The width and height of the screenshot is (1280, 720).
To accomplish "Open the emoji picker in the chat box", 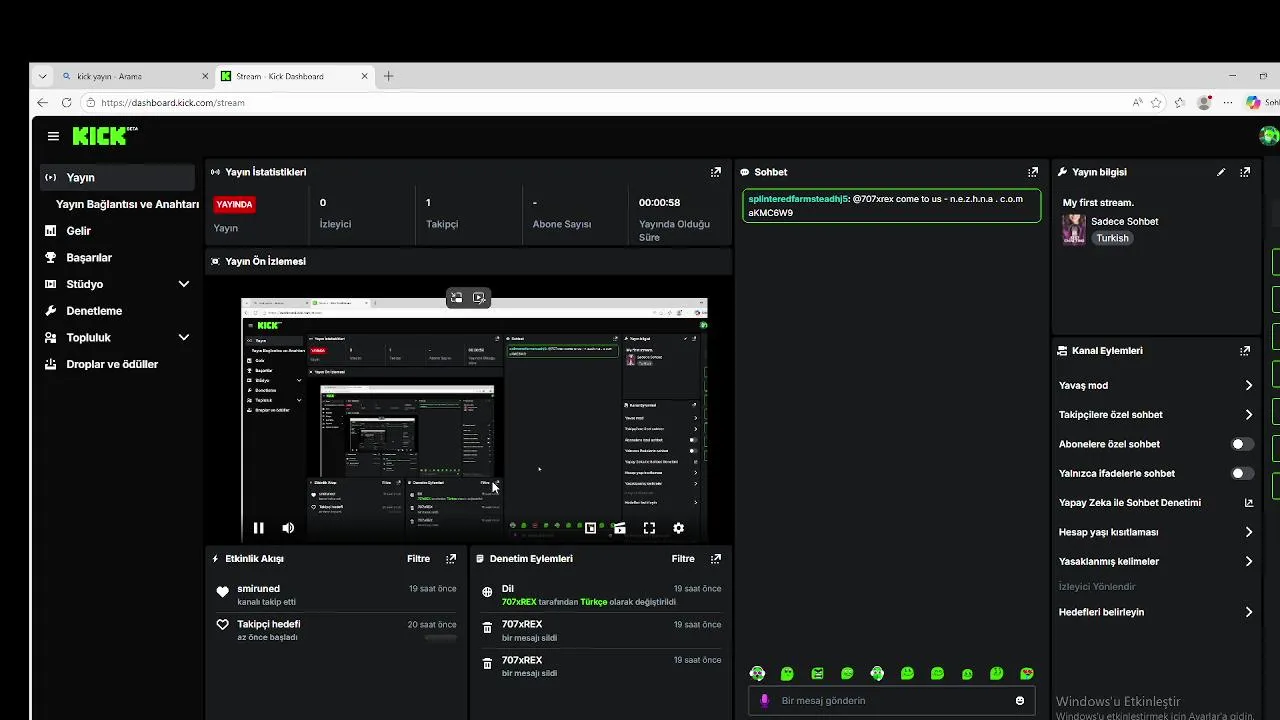I will pos(1020,701).
